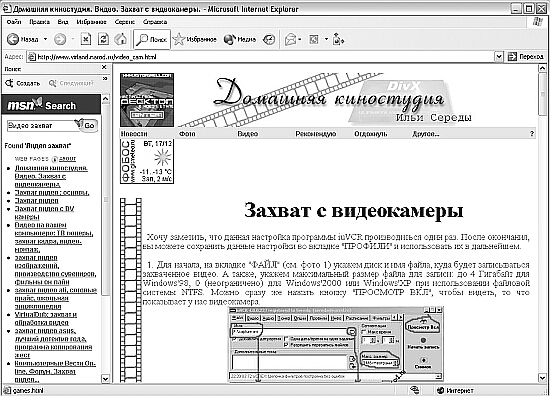Expand the Back button history dropdown arrow

[x=46, y=39]
